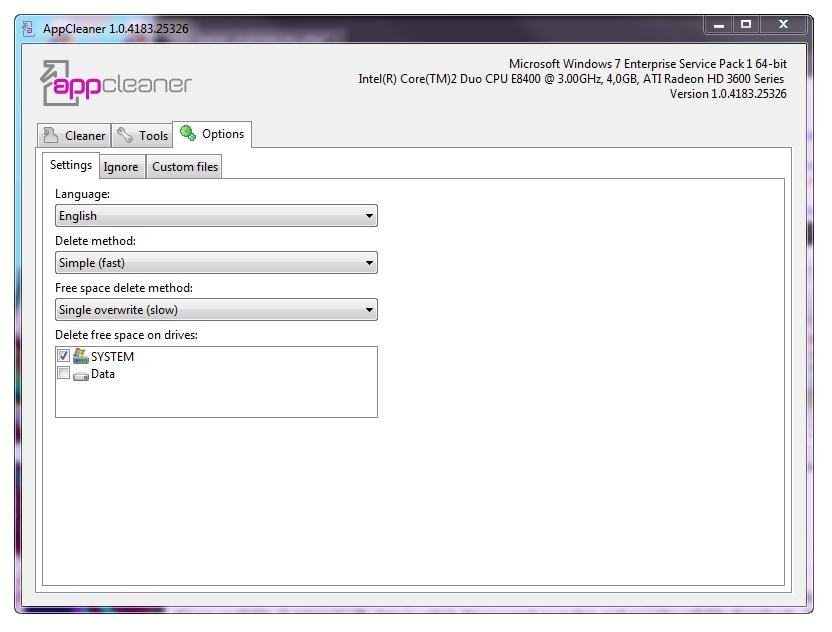Select the Data drive label

coord(103,374)
